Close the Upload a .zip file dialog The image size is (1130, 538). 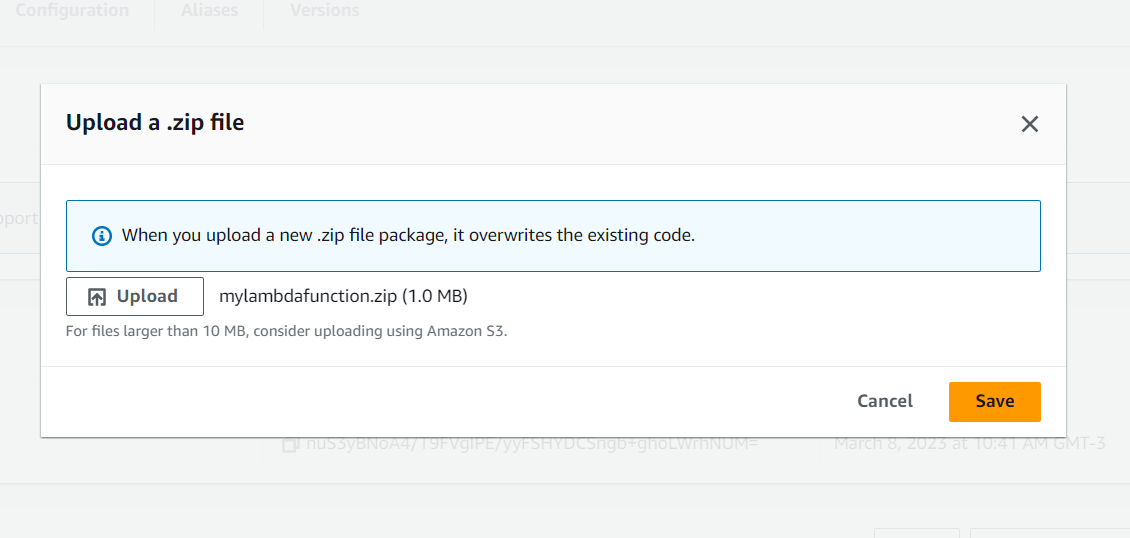(1029, 124)
